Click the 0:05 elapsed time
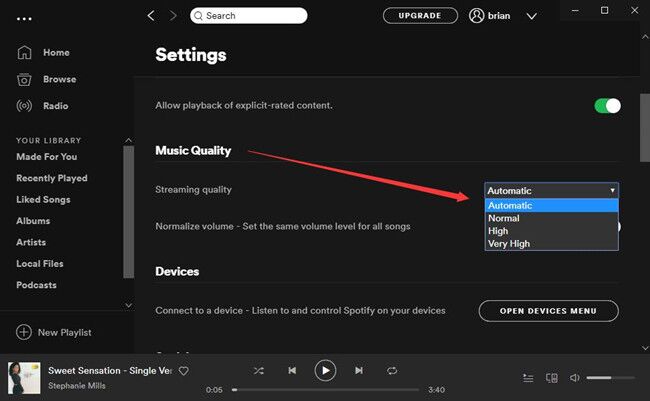 point(214,390)
